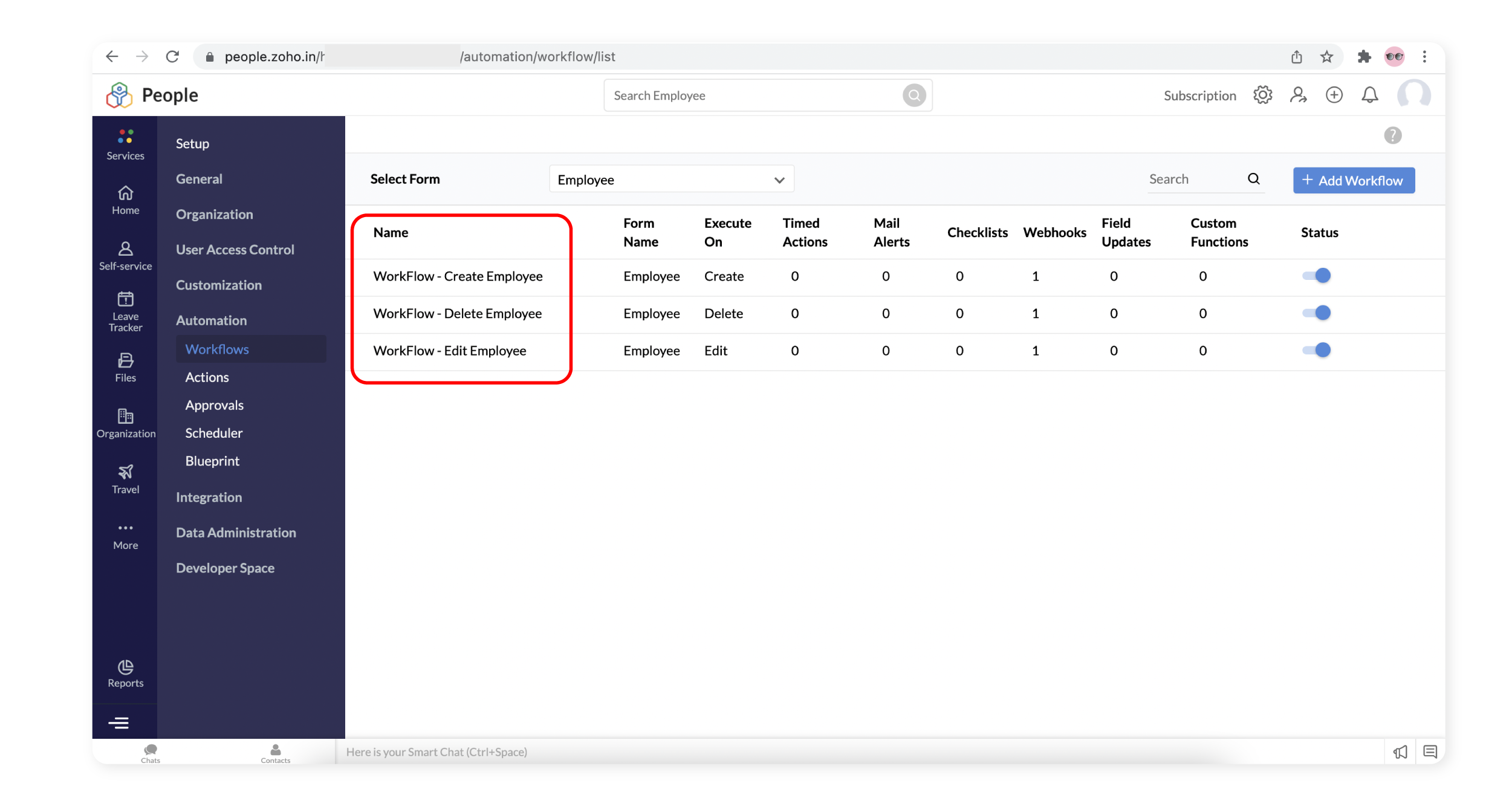Open user profile avatar

(1413, 95)
